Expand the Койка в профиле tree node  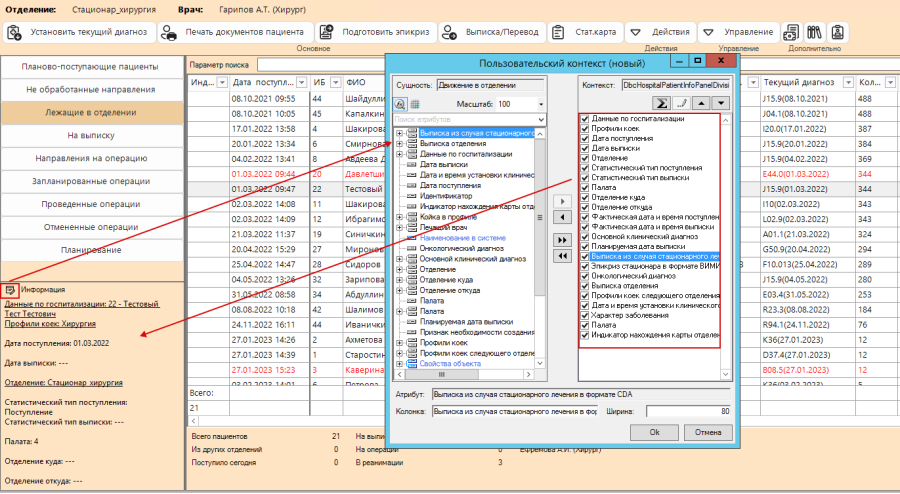tap(399, 217)
